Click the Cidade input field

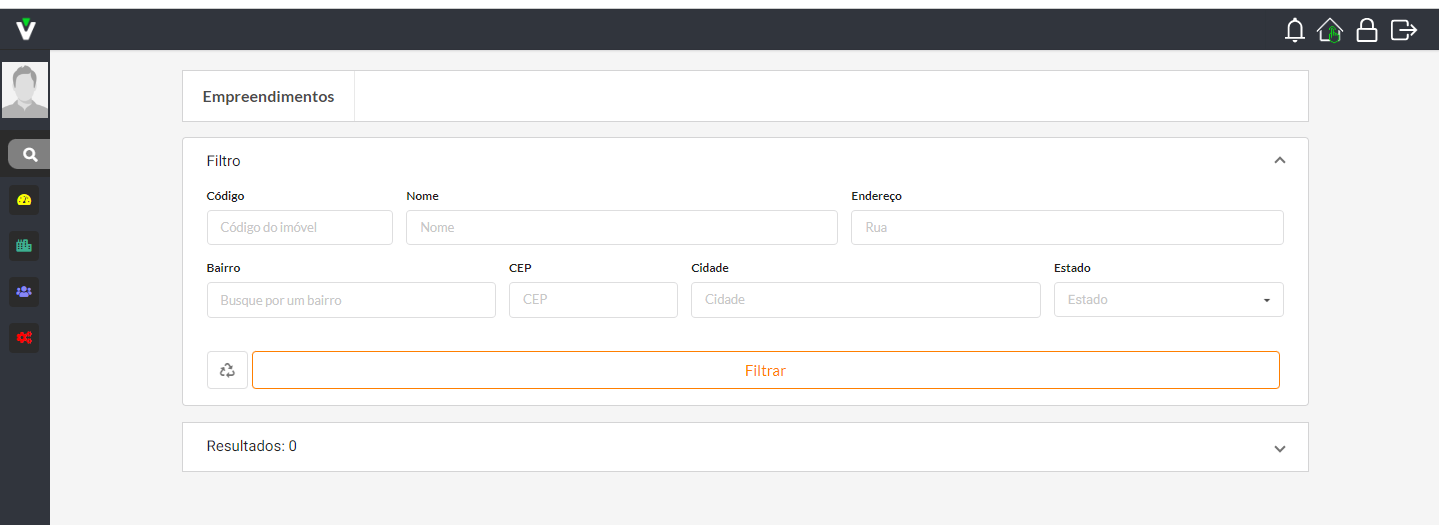click(x=866, y=300)
